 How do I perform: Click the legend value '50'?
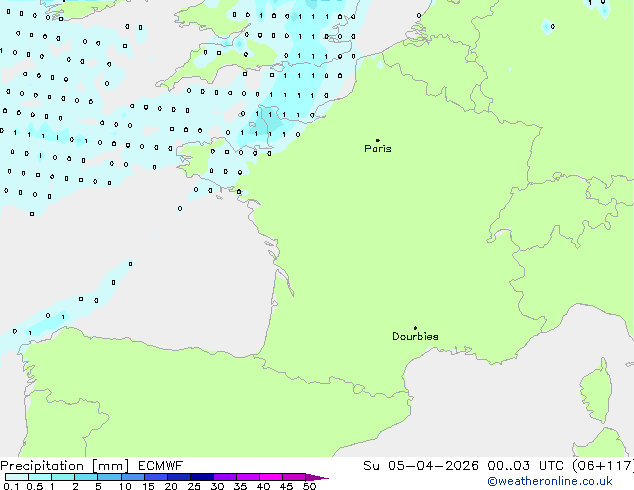click(x=309, y=486)
